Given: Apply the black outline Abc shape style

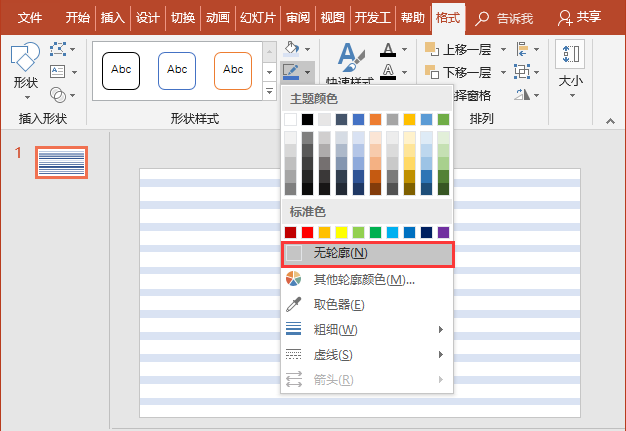Looking at the screenshot, I should click(x=121, y=71).
